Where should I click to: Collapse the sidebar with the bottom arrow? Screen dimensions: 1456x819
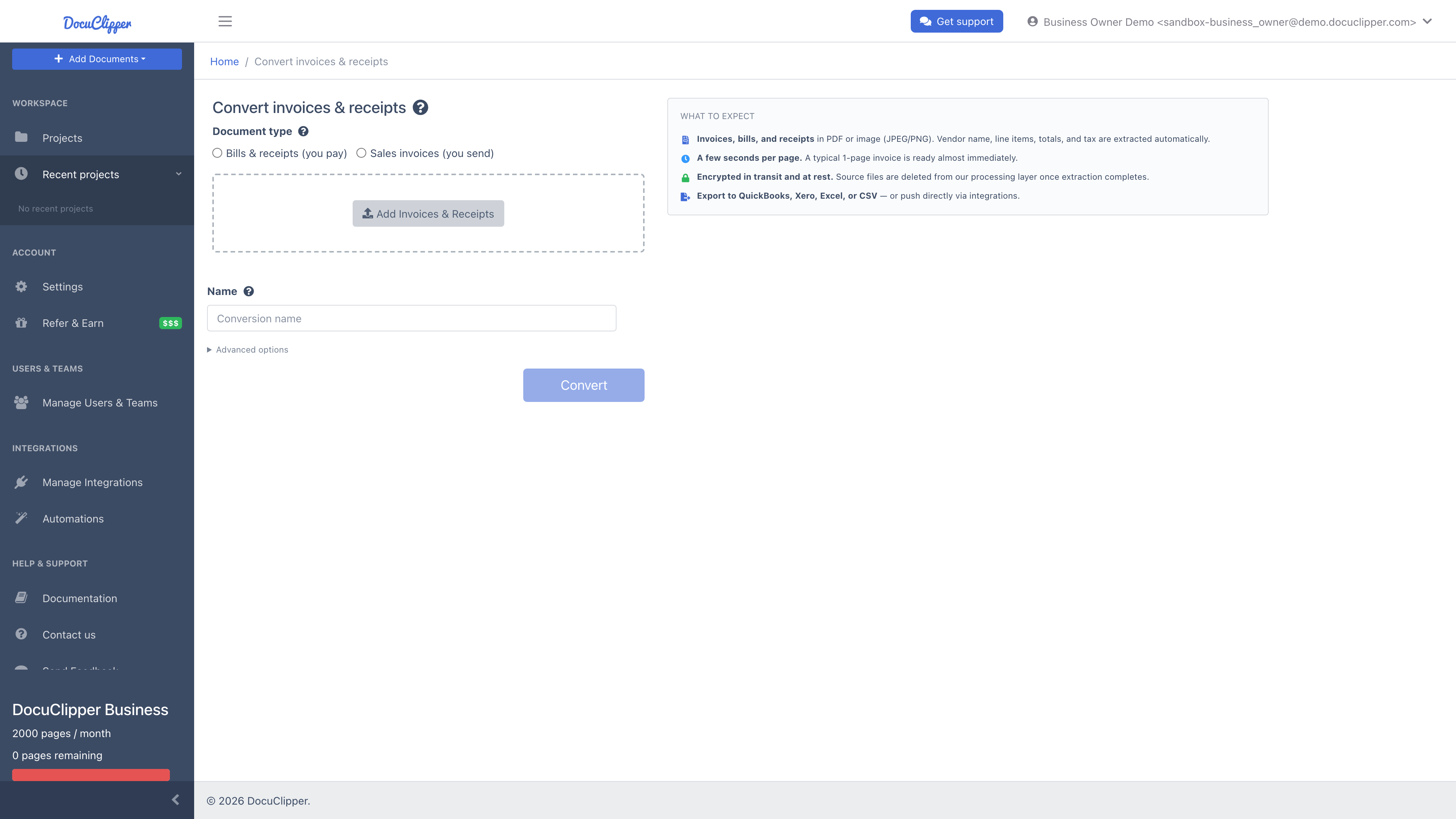coord(176,800)
